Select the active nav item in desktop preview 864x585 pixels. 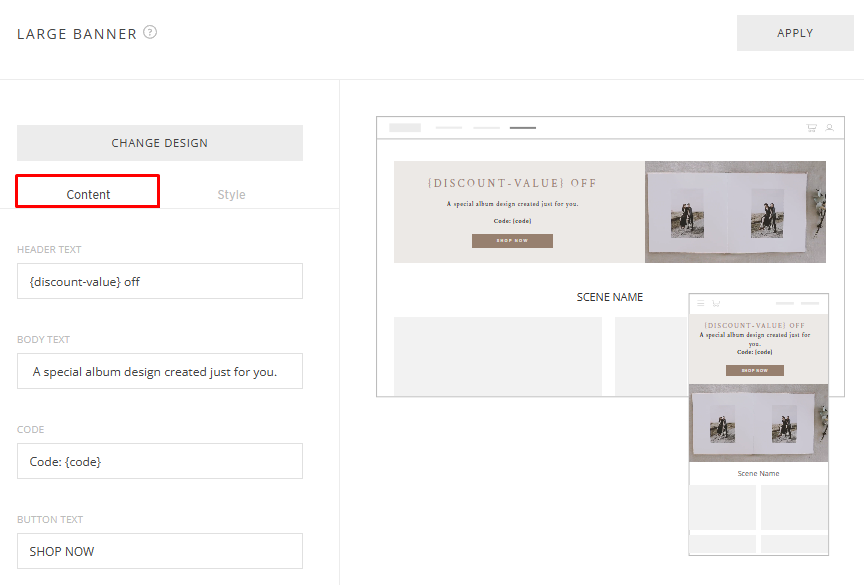[523, 128]
